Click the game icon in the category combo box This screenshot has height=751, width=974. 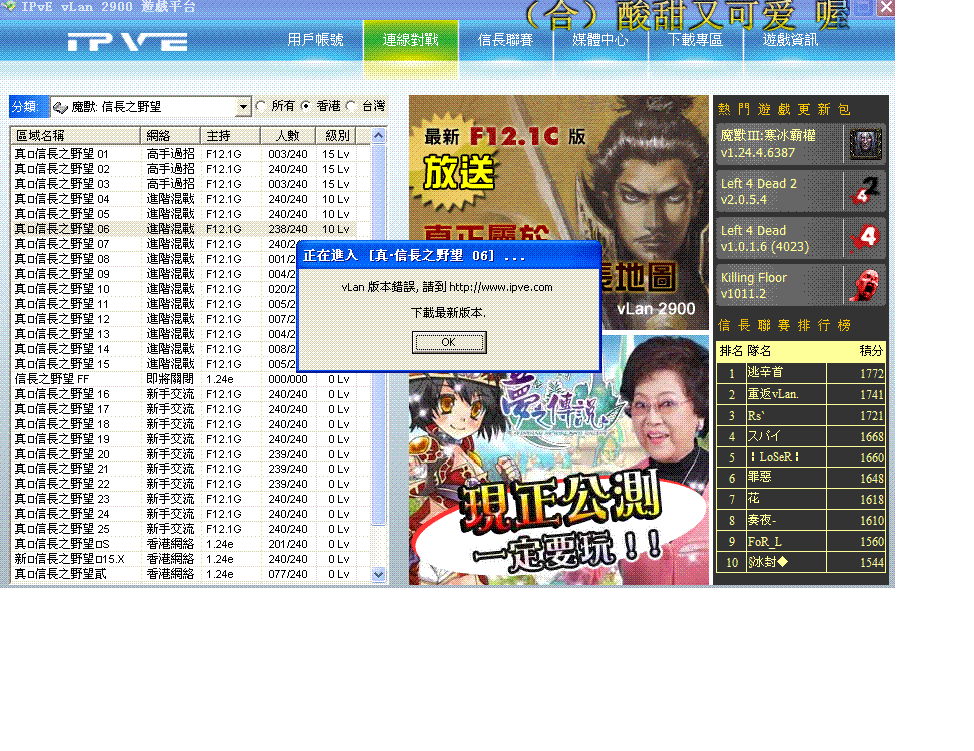point(60,107)
